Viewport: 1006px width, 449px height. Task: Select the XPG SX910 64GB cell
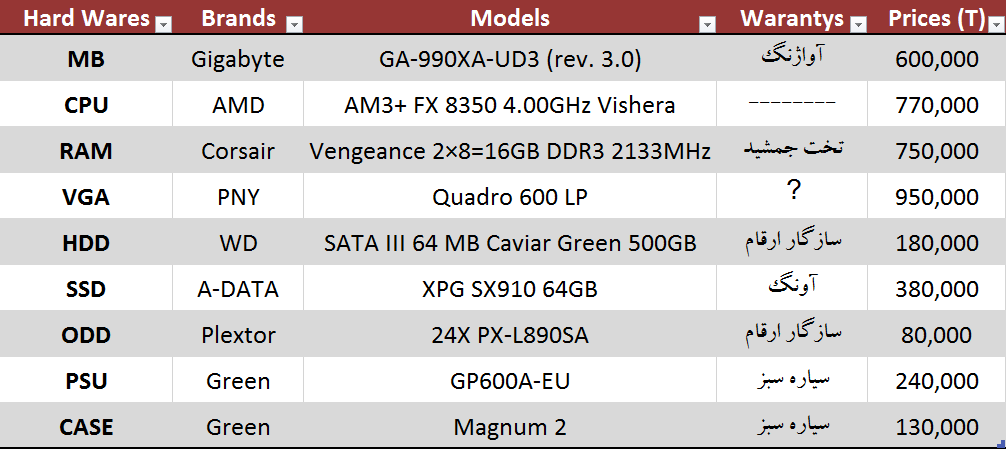510,289
